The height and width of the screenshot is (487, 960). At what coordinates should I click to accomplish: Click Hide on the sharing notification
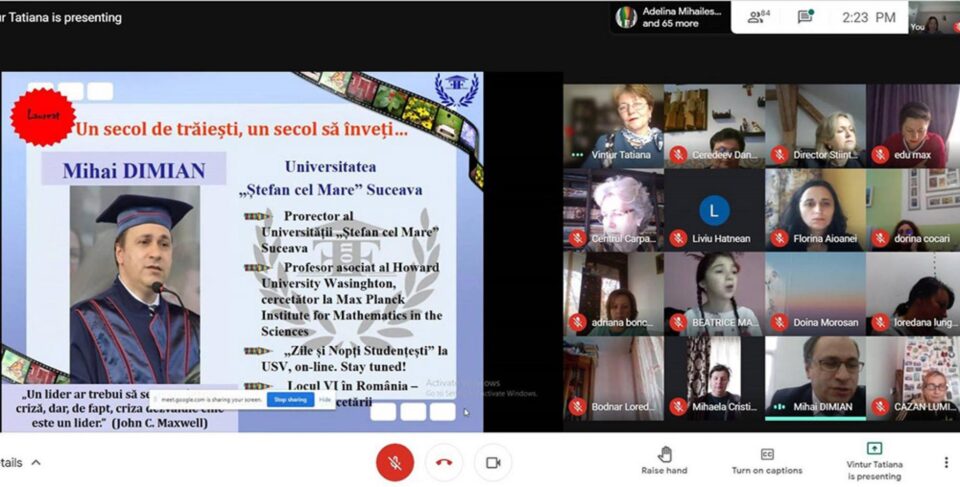325,399
